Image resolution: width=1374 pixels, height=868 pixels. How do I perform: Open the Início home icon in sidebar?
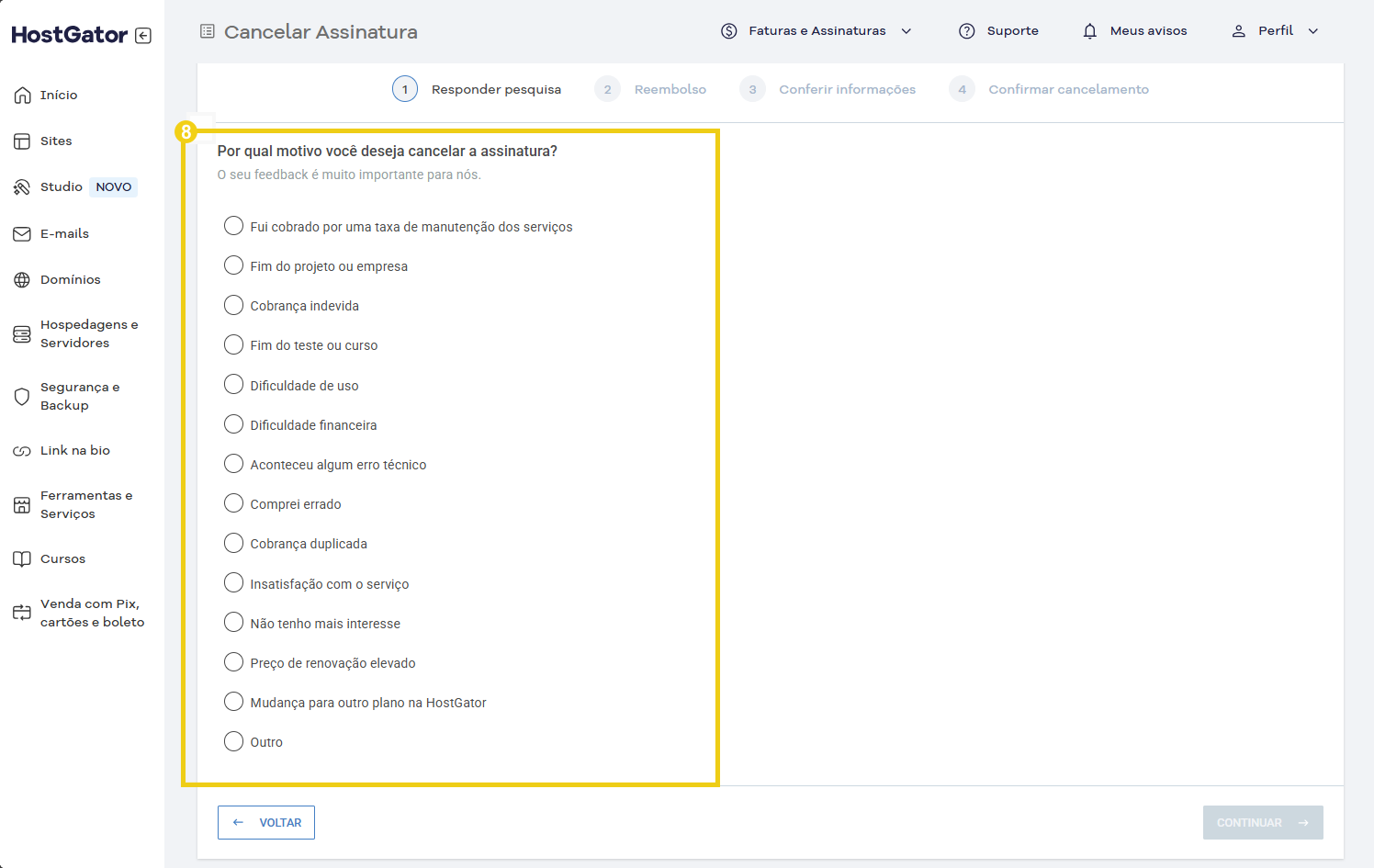[21, 95]
